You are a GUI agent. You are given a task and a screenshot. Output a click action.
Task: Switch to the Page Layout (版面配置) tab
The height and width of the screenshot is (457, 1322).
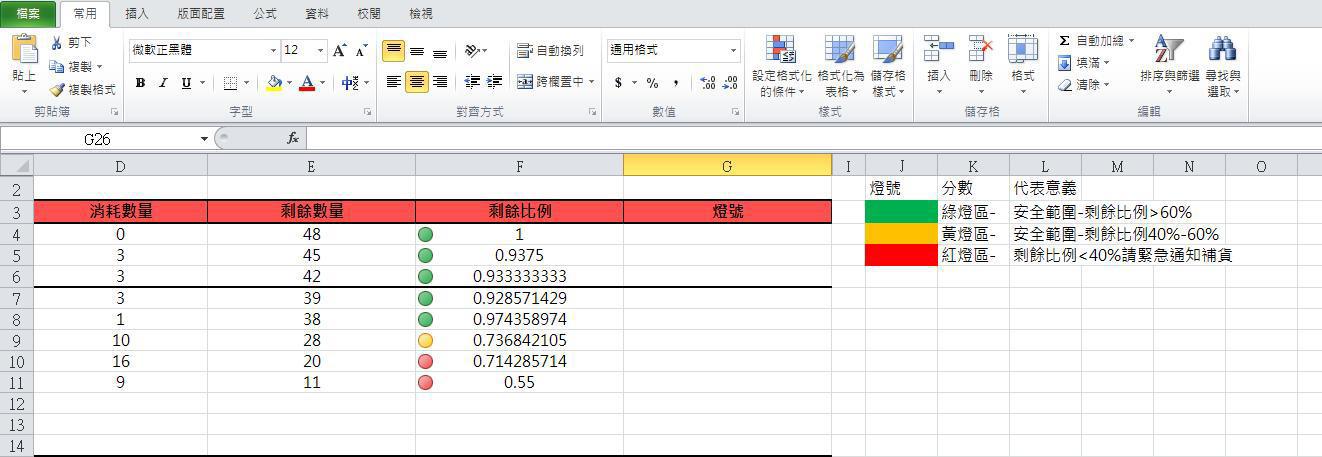pos(201,14)
